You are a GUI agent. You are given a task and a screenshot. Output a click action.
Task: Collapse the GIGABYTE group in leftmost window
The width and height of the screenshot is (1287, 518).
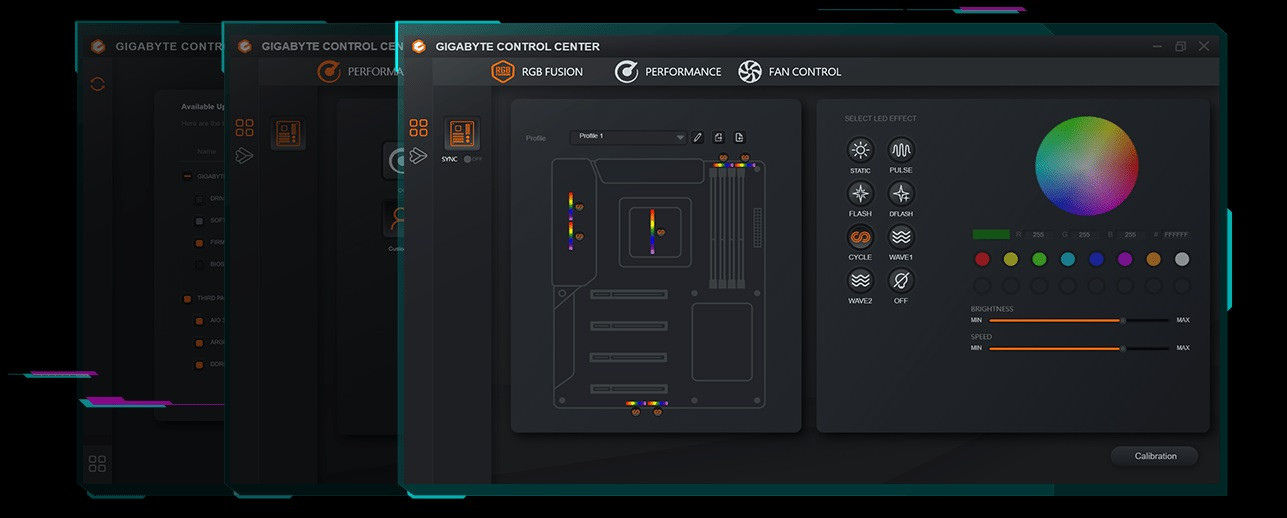pyautogui.click(x=187, y=177)
